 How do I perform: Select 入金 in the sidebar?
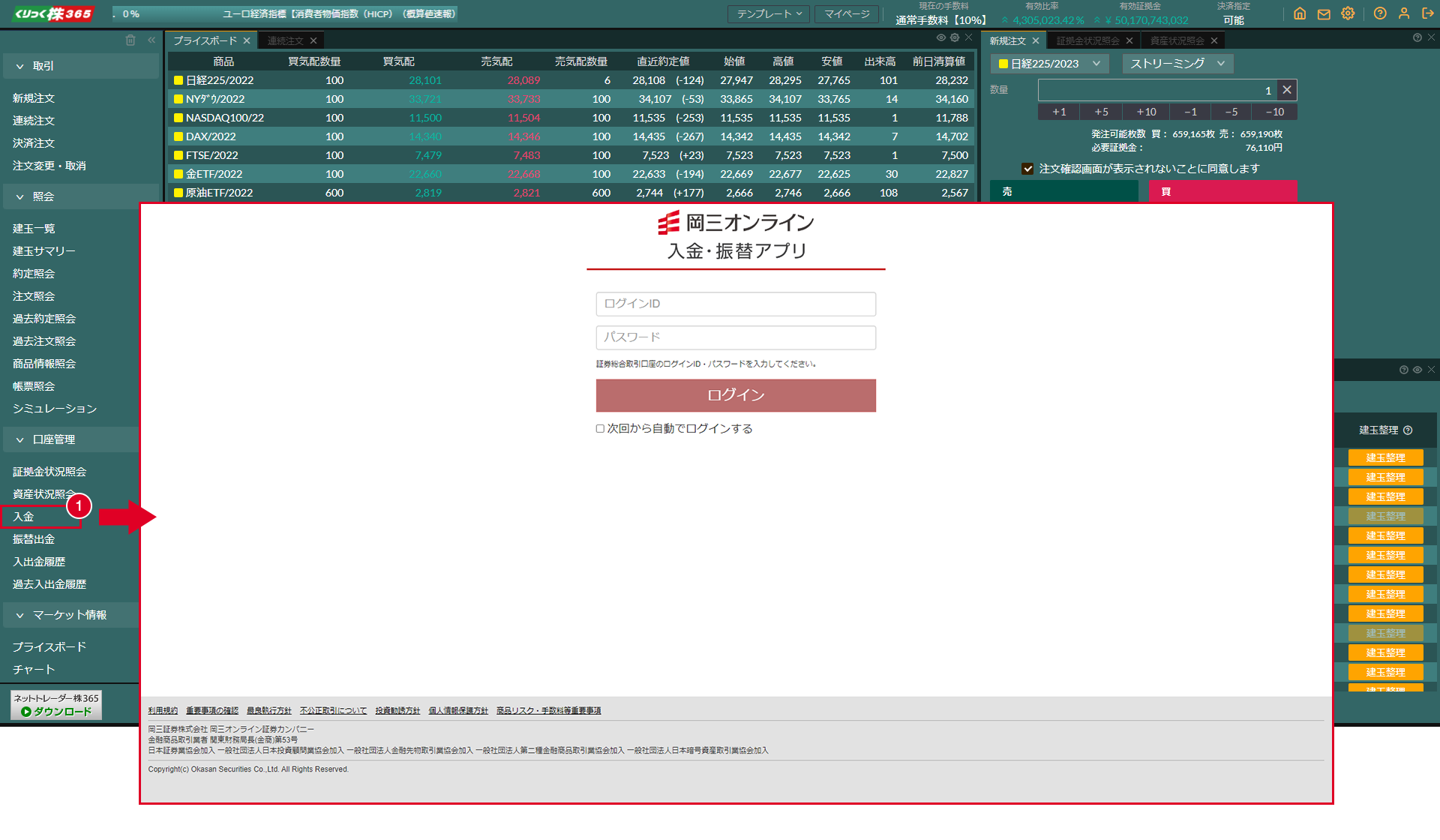23,517
